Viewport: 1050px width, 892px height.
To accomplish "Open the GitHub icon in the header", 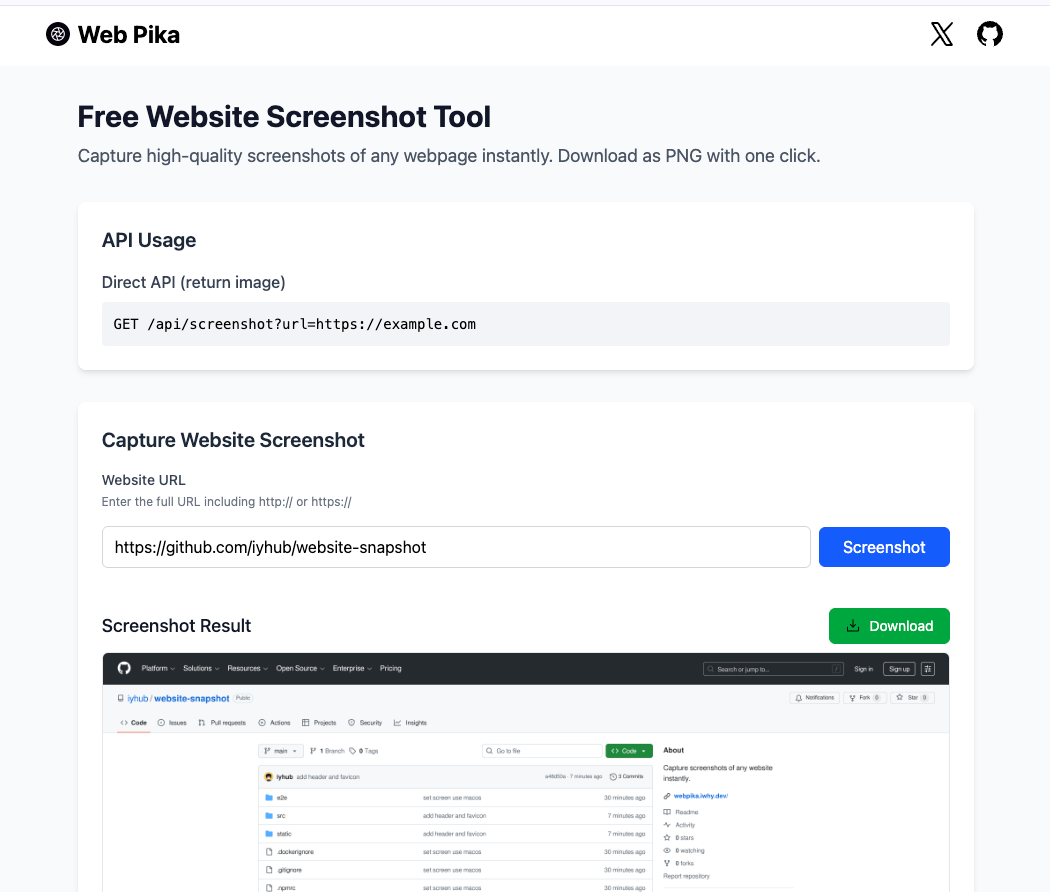I will click(x=989, y=34).
